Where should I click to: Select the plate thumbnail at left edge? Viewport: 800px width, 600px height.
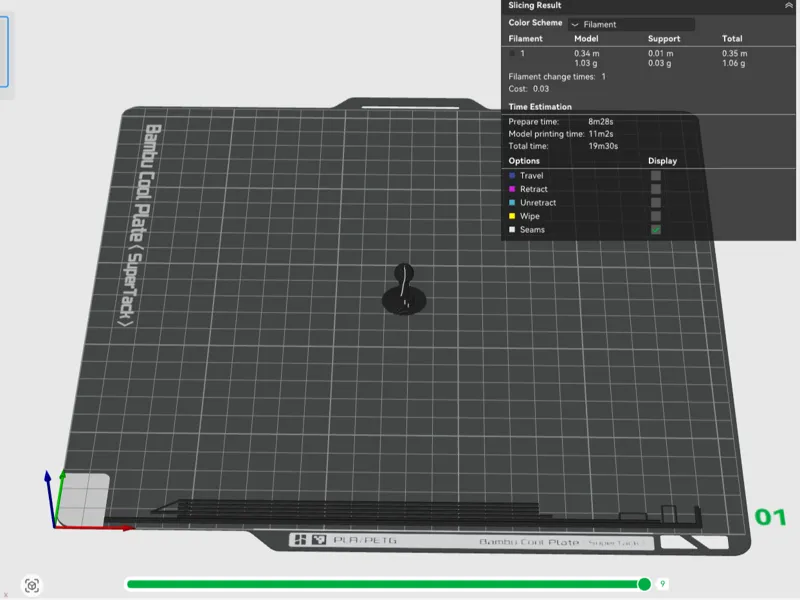click(x=4, y=52)
